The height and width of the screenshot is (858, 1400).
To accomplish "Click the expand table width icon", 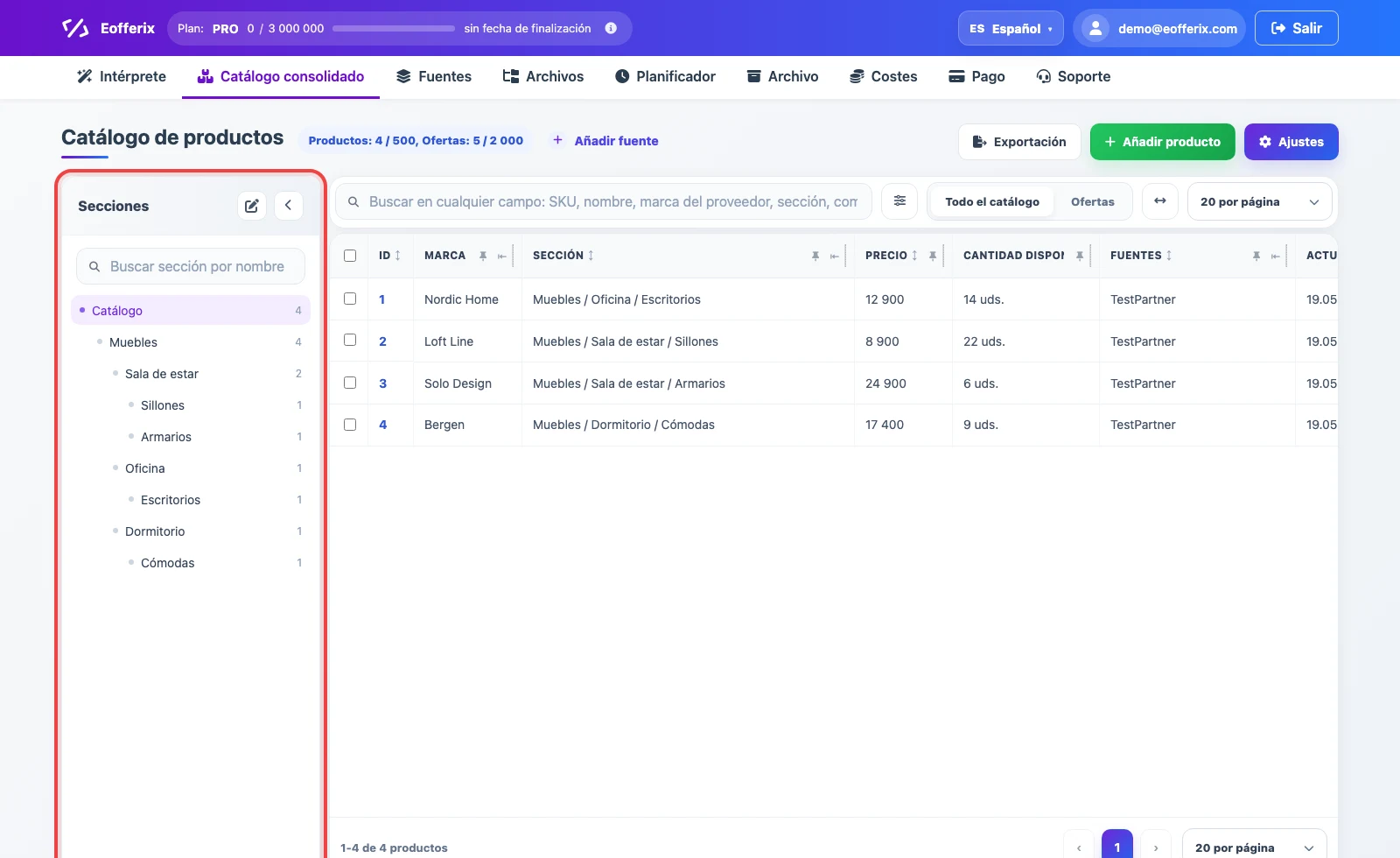I will click(x=1160, y=201).
